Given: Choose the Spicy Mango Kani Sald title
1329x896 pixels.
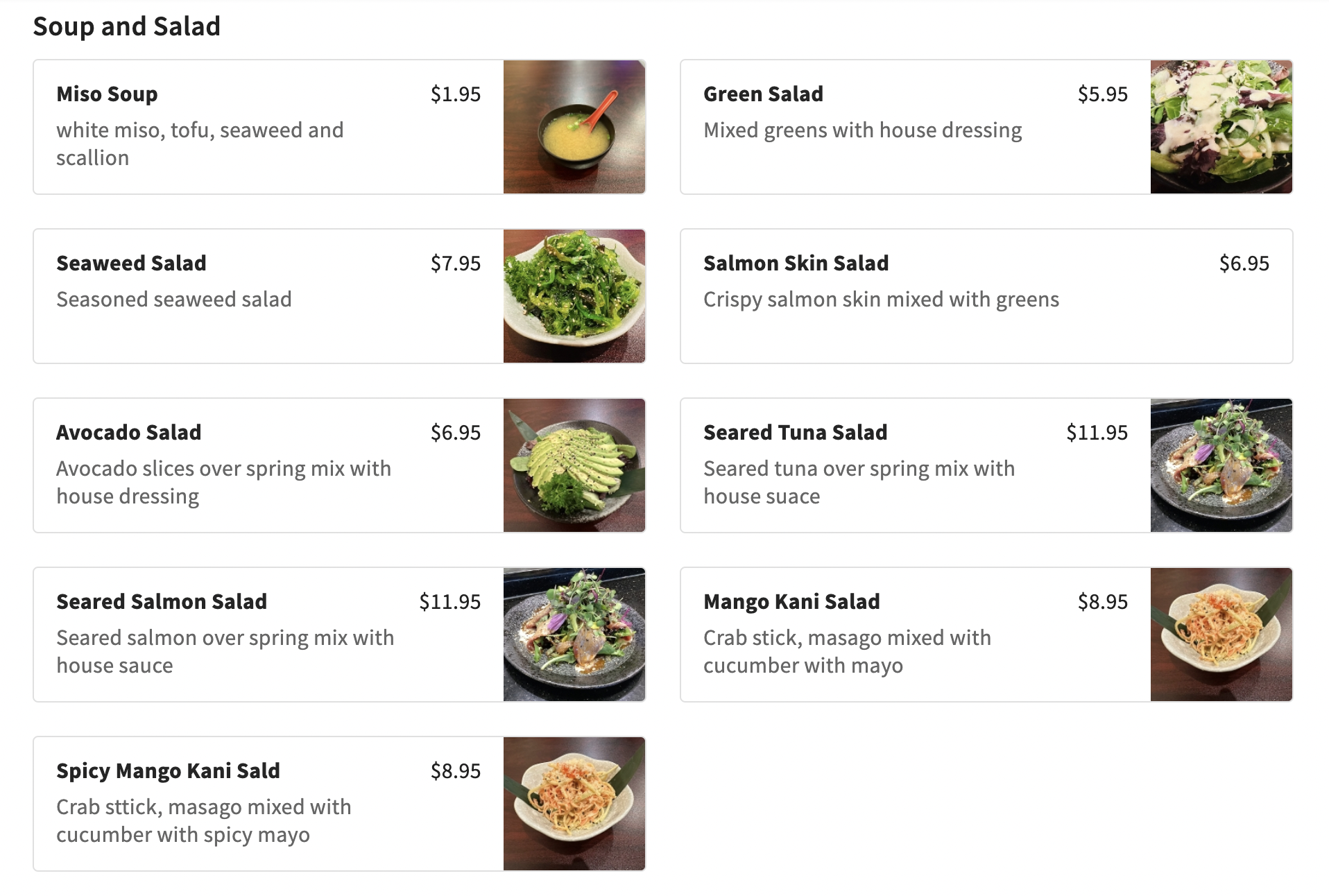Looking at the screenshot, I should point(168,770).
